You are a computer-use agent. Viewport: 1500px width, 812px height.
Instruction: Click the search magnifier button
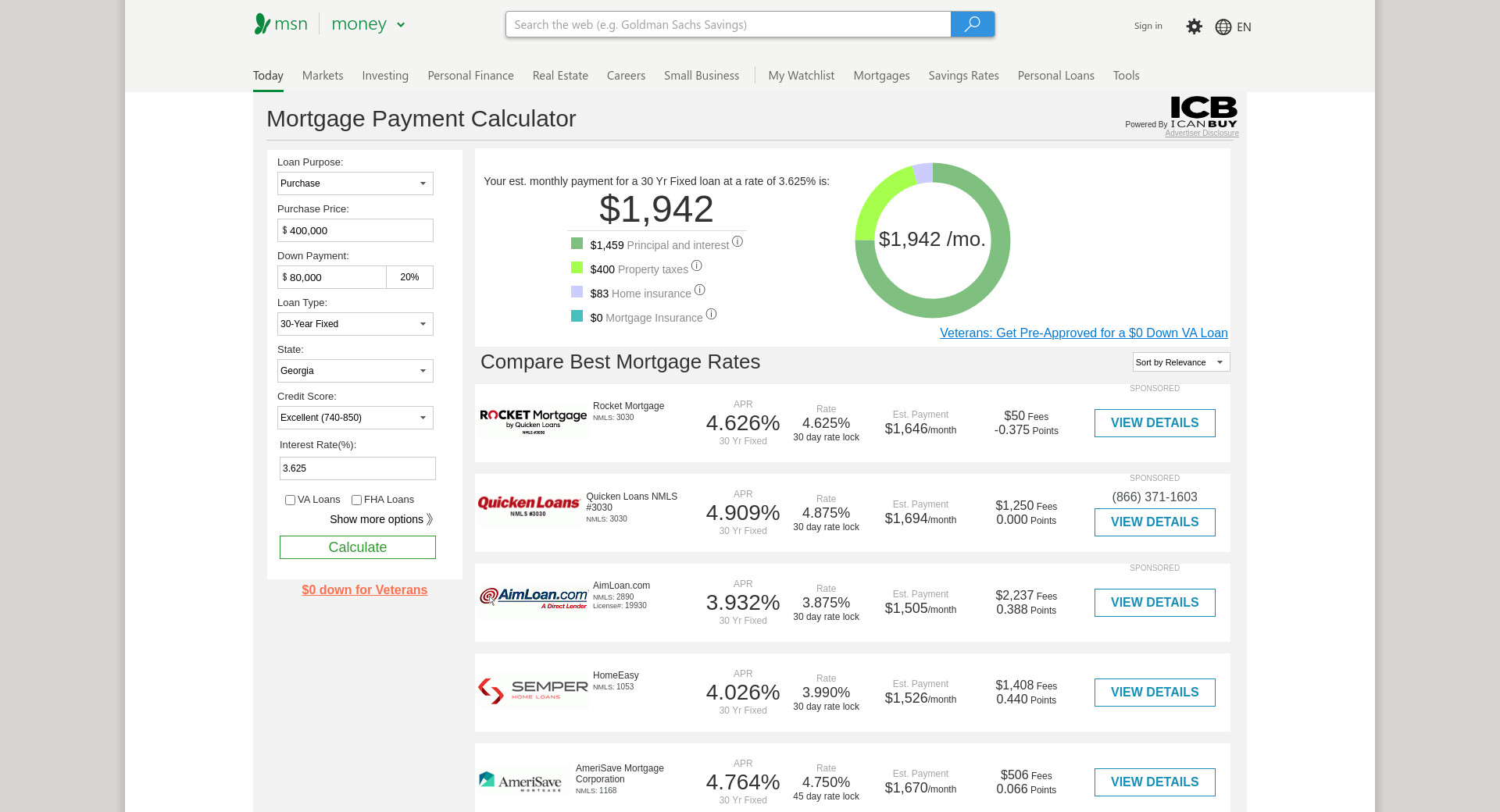pos(972,24)
